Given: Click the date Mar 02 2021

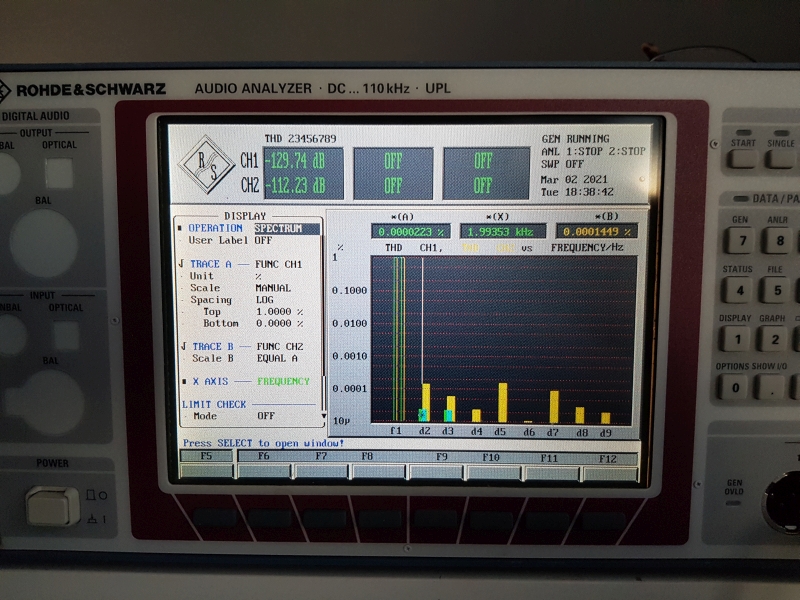Looking at the screenshot, I should 574,180.
